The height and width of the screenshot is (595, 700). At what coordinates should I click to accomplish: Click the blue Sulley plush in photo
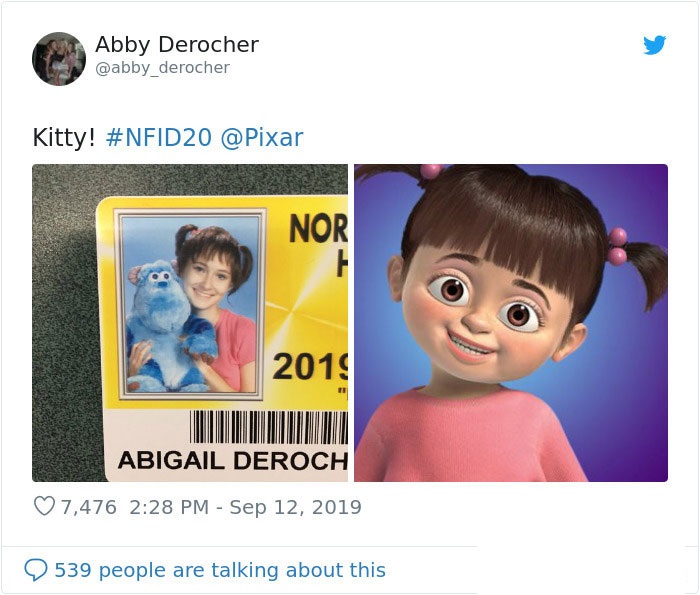163,326
